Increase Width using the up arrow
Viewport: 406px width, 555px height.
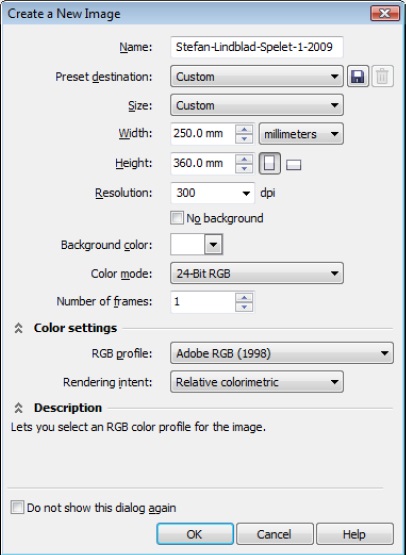(x=244, y=129)
